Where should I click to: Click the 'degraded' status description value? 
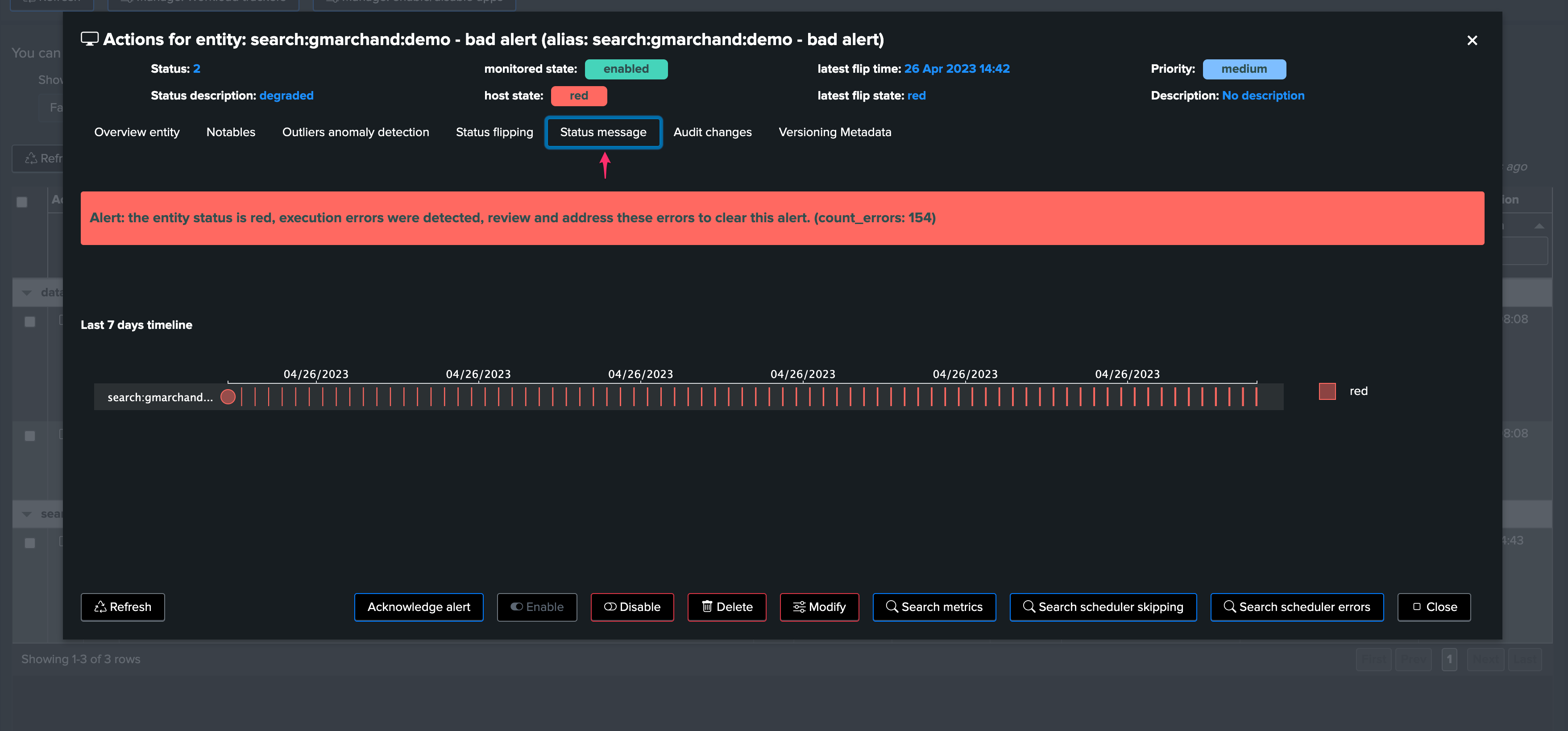coord(286,96)
